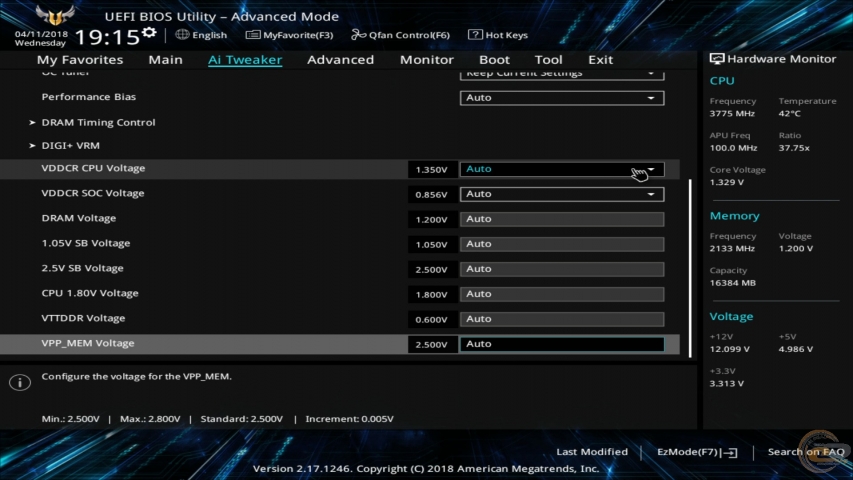This screenshot has width=853, height=480.
Task: Click the 1.329 V core voltage
Action: pyautogui.click(x=727, y=182)
